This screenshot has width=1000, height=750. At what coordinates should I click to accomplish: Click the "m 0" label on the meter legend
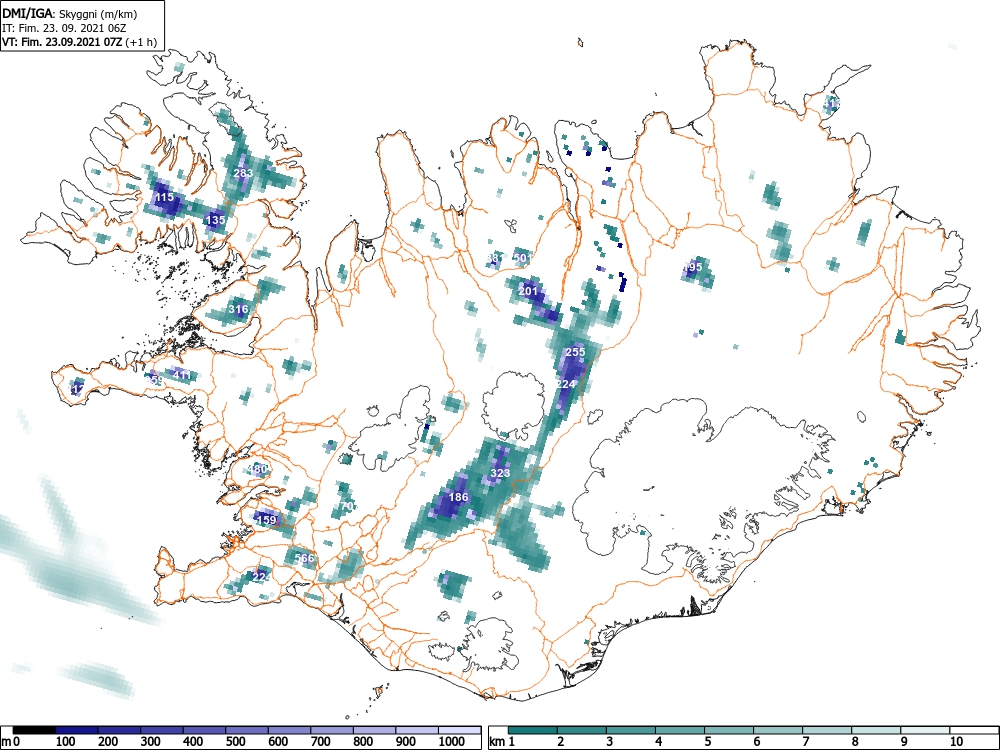11,742
